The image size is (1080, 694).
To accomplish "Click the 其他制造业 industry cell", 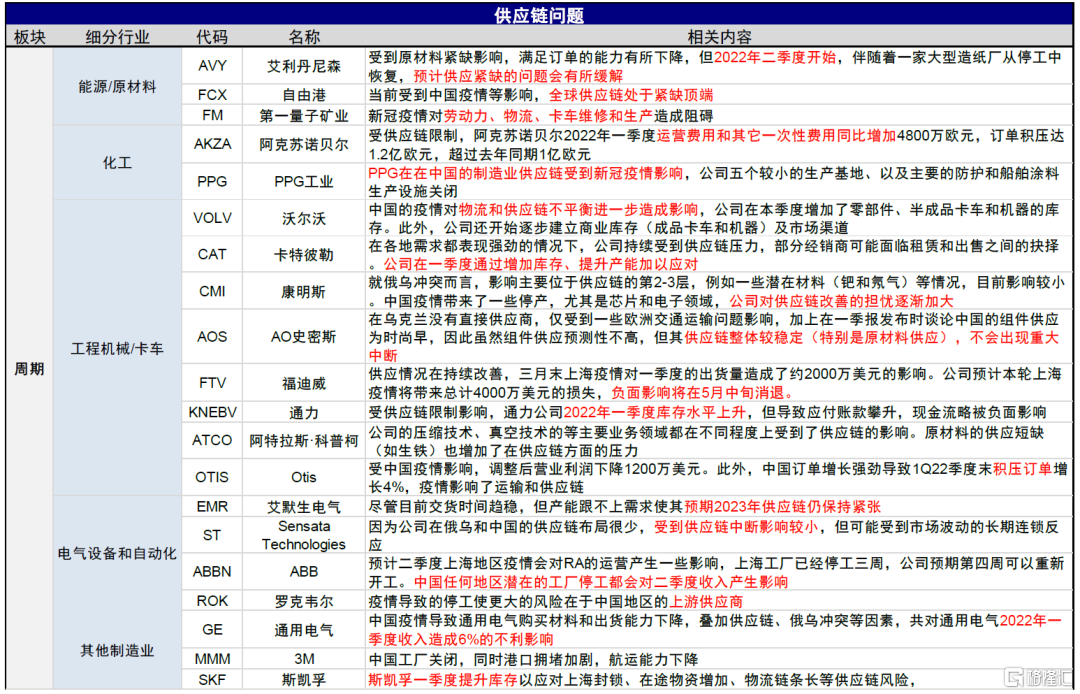I will pos(117,650).
